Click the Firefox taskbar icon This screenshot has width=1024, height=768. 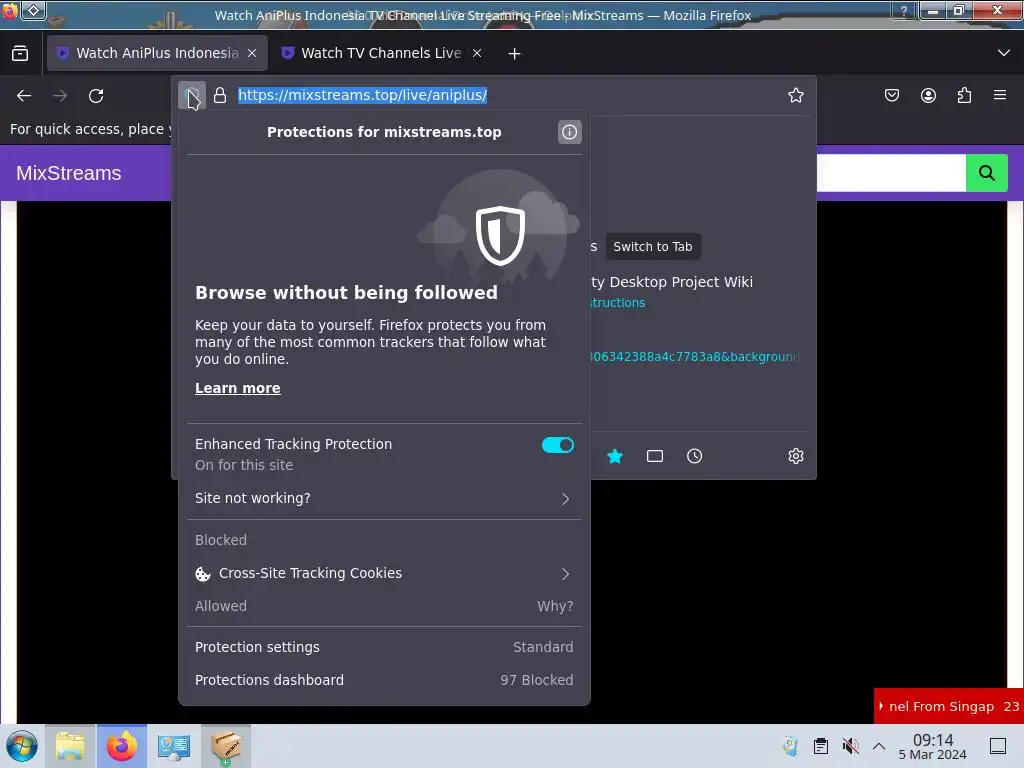click(x=122, y=746)
